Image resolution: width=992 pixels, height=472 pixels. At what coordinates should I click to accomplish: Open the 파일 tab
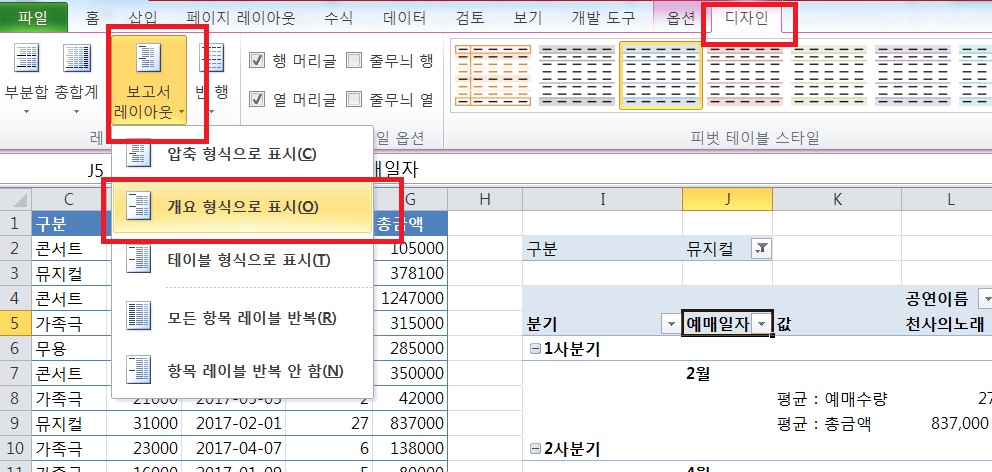point(34,18)
